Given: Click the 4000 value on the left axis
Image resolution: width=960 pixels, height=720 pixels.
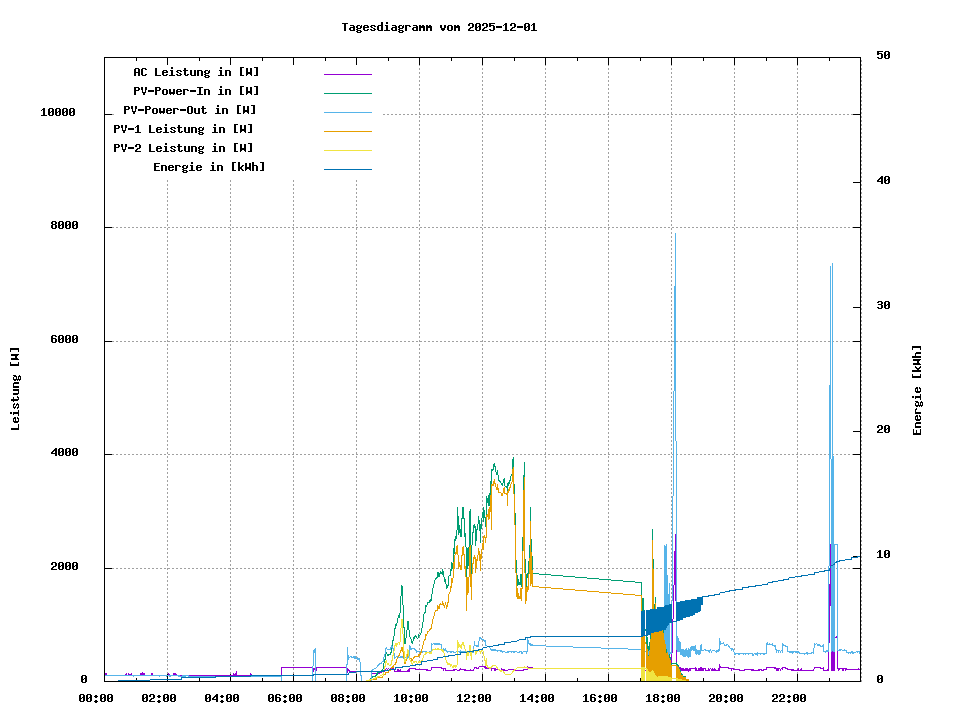Looking at the screenshot, I should (x=62, y=454).
